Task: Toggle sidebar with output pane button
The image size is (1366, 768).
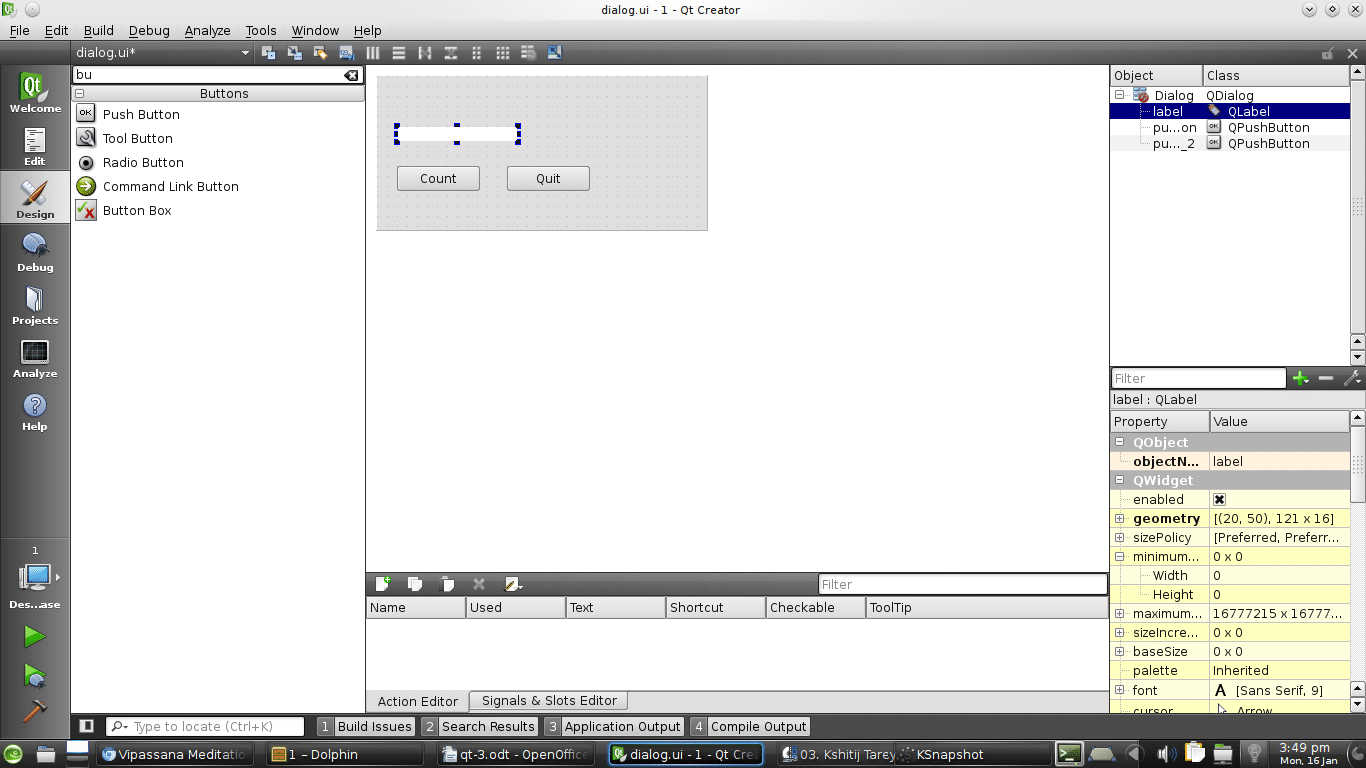Action: point(87,726)
